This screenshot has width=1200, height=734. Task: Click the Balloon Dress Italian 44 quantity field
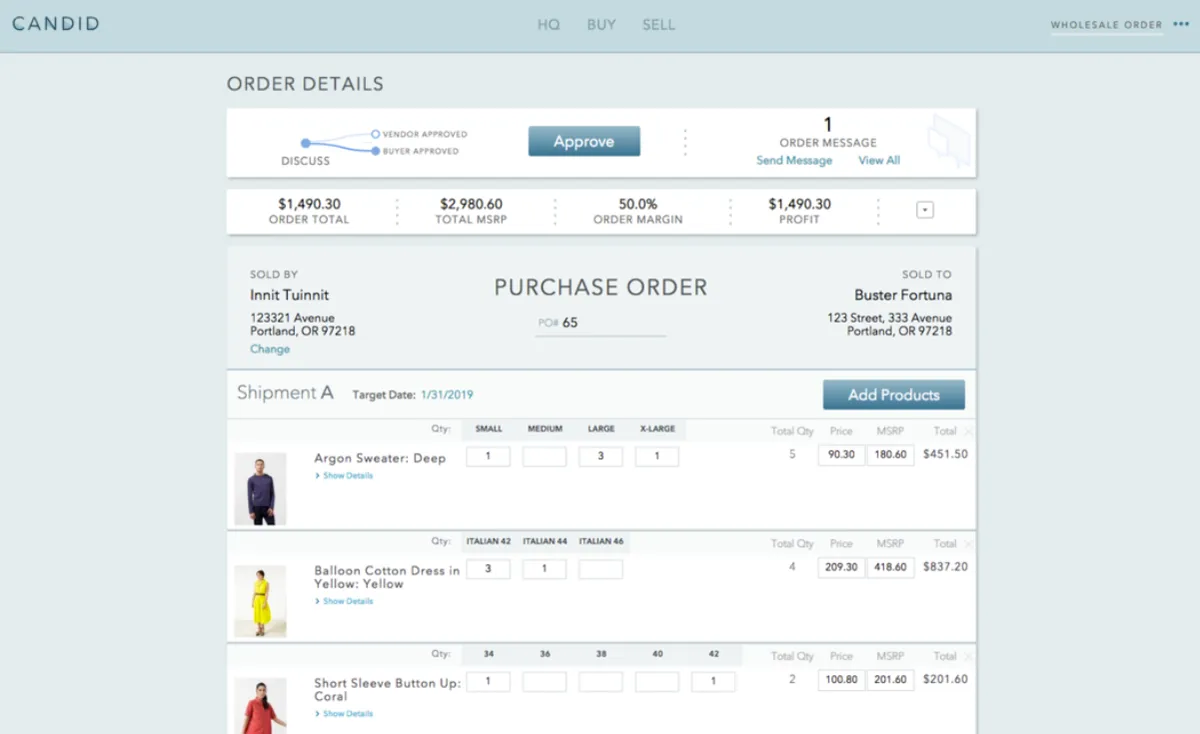tap(544, 569)
